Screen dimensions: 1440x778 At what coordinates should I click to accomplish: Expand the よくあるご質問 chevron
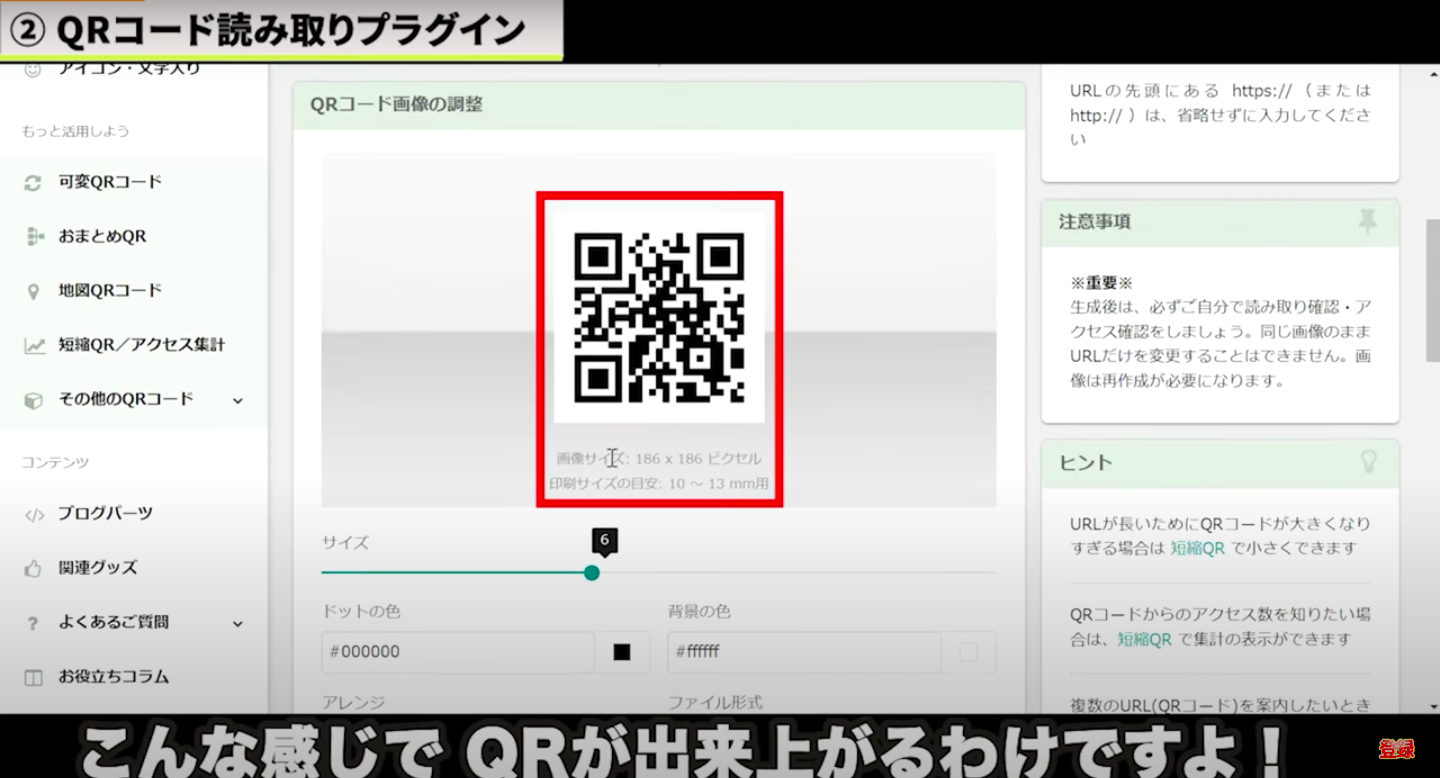pyautogui.click(x=238, y=623)
